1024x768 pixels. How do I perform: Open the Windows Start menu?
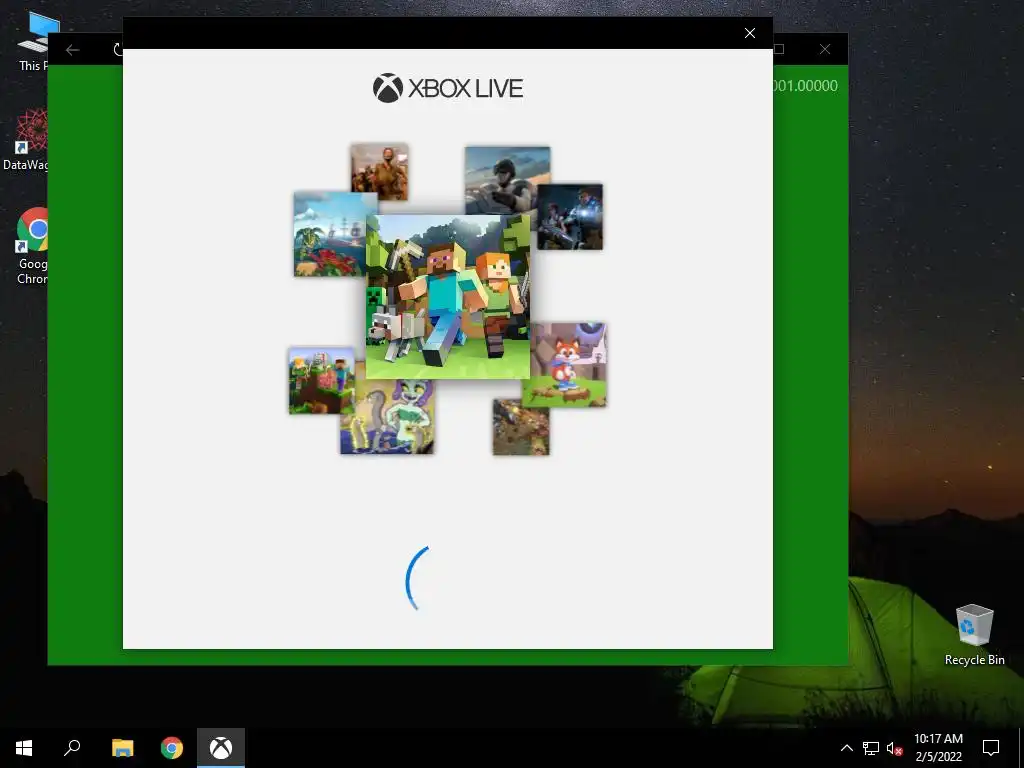(x=24, y=748)
